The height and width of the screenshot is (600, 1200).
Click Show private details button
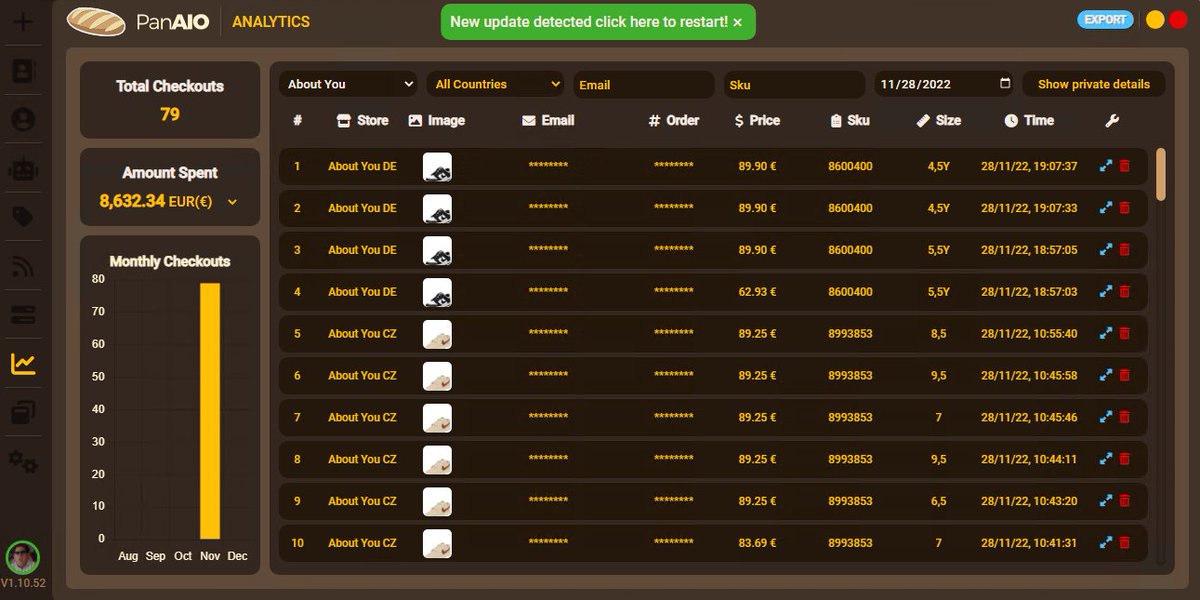point(1094,84)
